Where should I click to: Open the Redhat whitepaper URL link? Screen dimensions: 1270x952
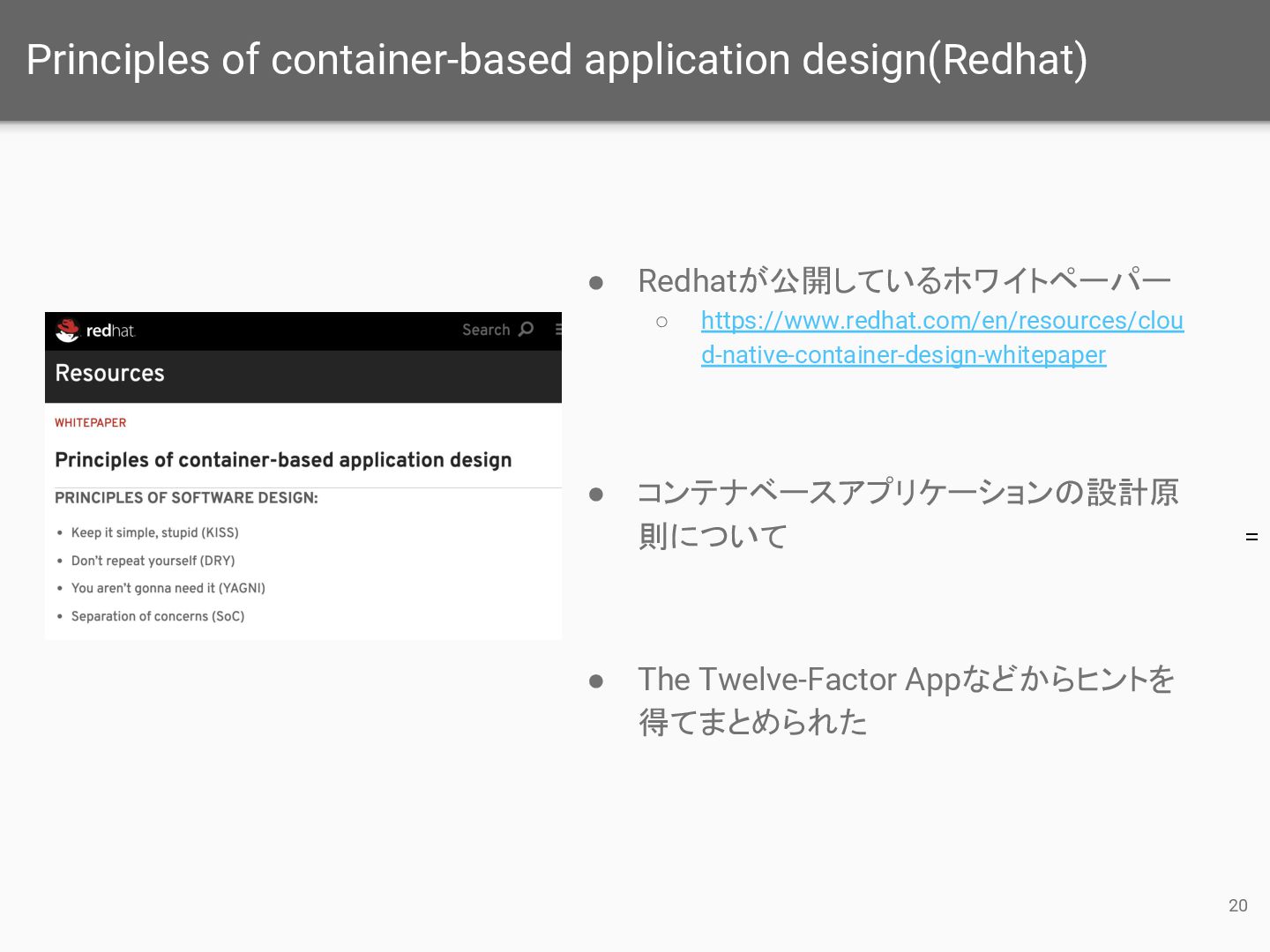(942, 338)
